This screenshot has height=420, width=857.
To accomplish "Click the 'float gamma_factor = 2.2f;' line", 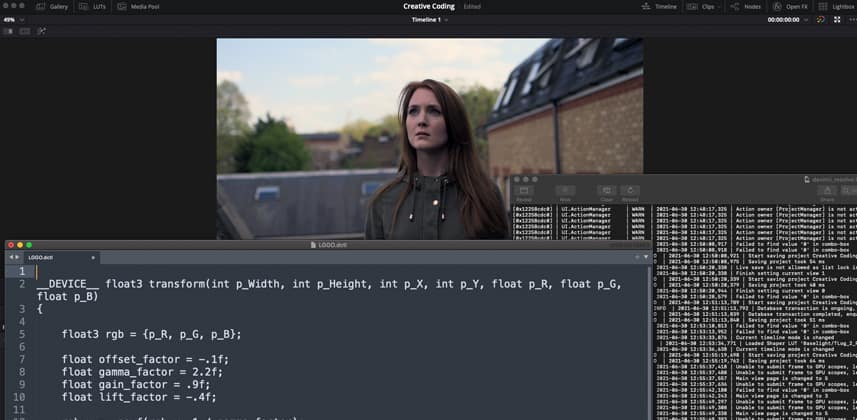I will pyautogui.click(x=142, y=372).
